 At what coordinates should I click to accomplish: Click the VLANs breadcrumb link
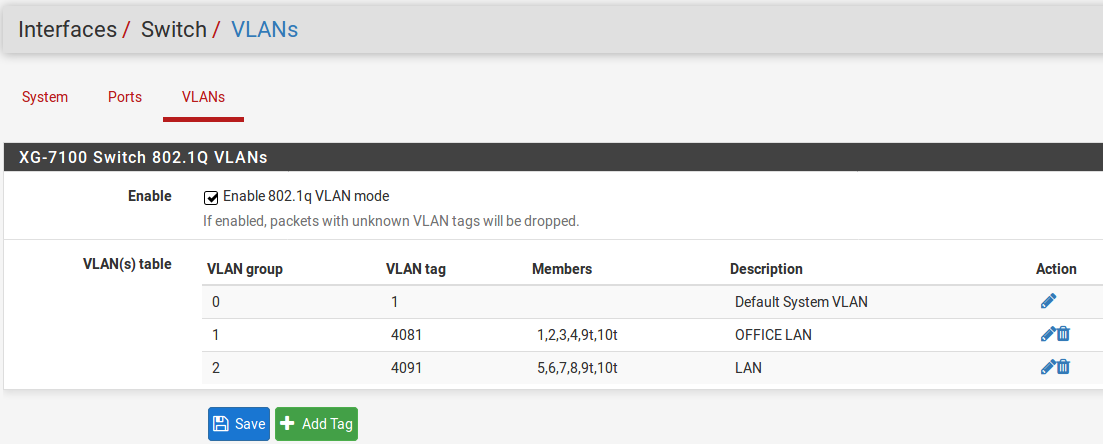pyautogui.click(x=264, y=29)
